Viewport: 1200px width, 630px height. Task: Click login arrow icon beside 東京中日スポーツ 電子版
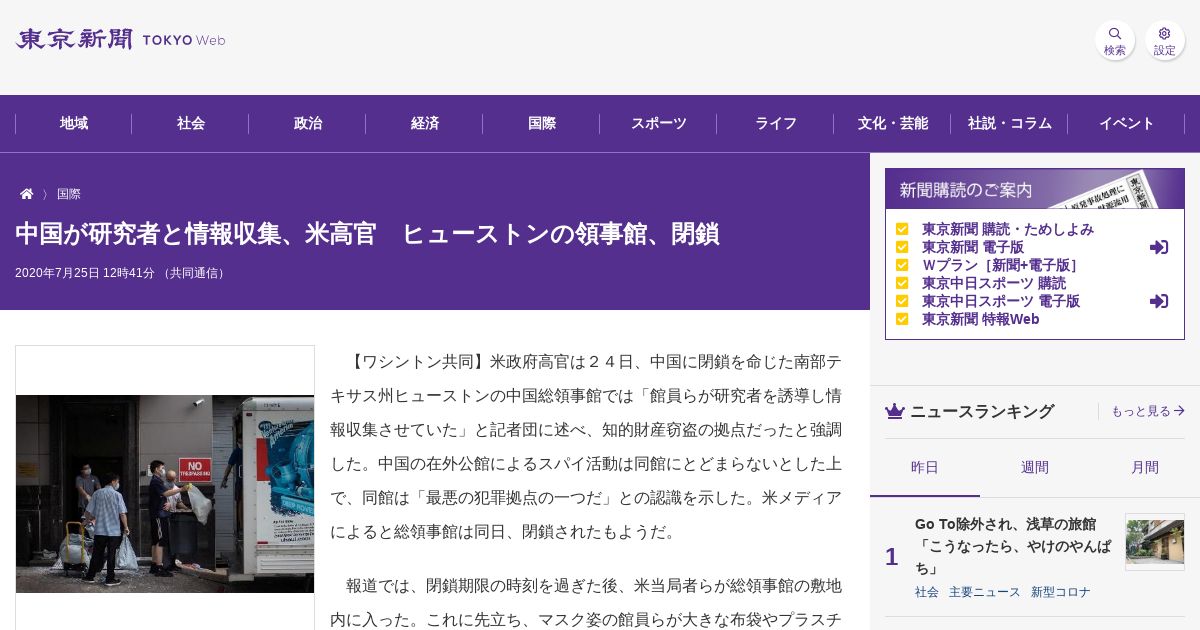pos(1159,301)
